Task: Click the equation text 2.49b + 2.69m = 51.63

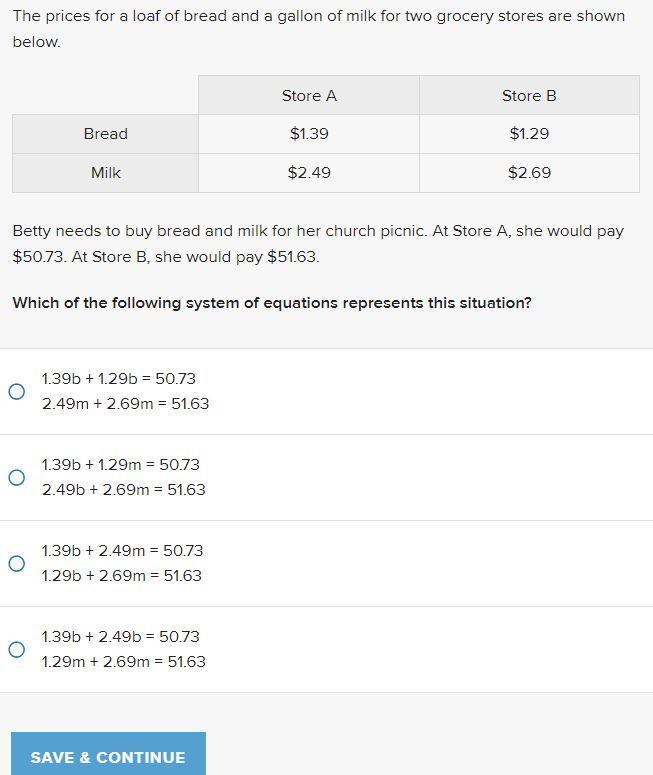Action: (x=123, y=490)
